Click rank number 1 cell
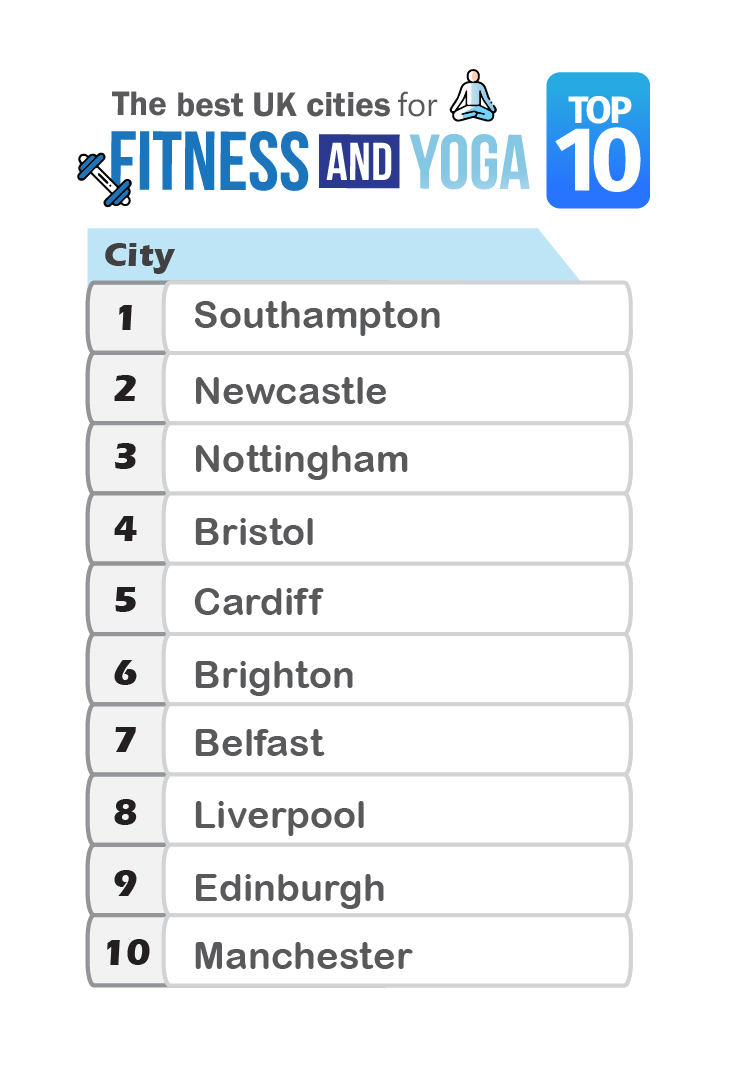732x1067 pixels. (x=126, y=318)
